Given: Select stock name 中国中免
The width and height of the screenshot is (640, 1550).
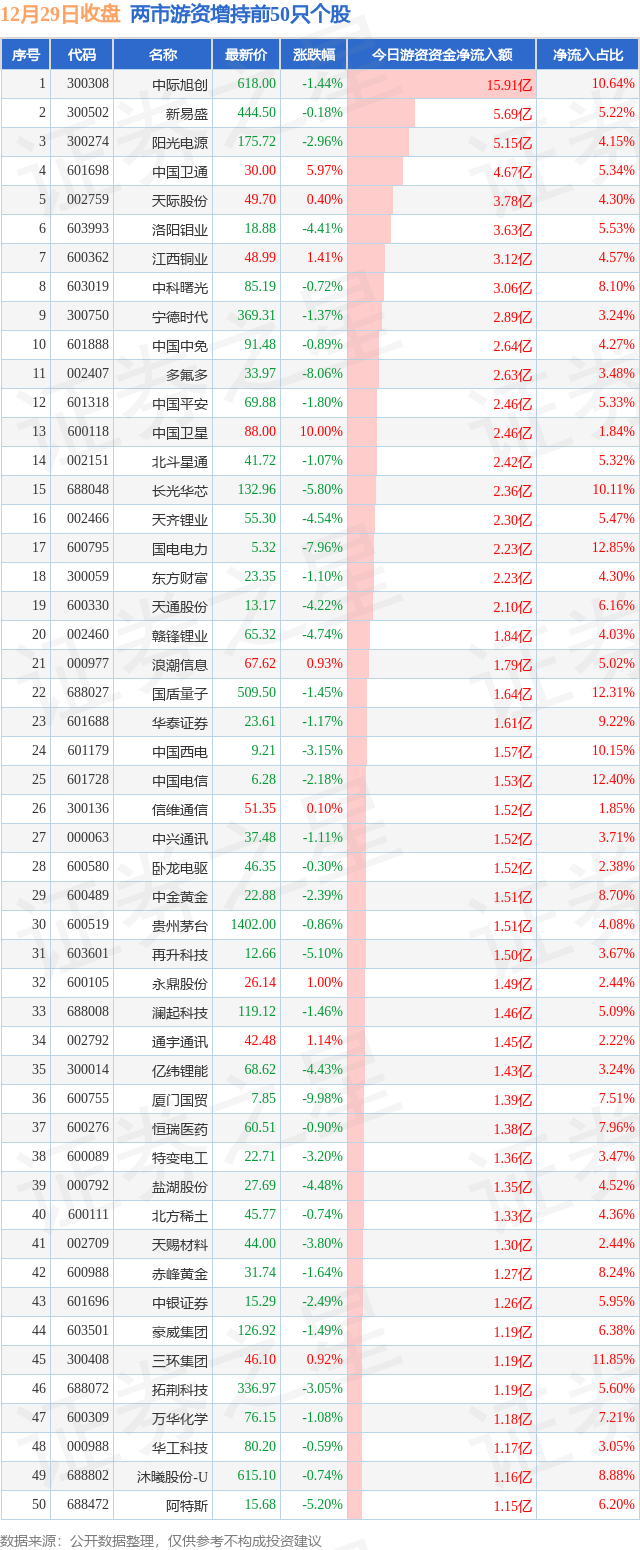Looking at the screenshot, I should tap(180, 345).
